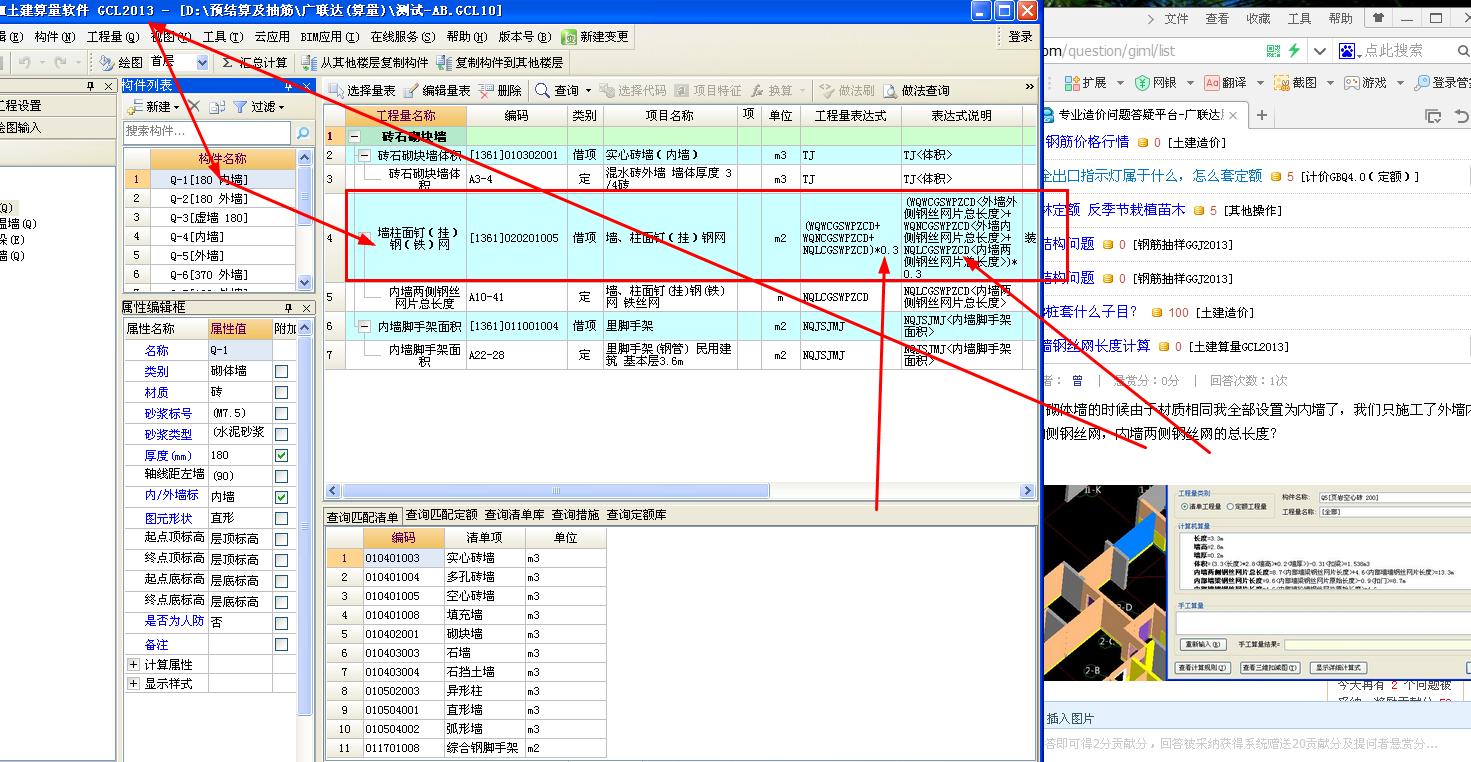Expand the 计算属性 group
This screenshot has height=762, width=1471.
pyautogui.click(x=133, y=664)
